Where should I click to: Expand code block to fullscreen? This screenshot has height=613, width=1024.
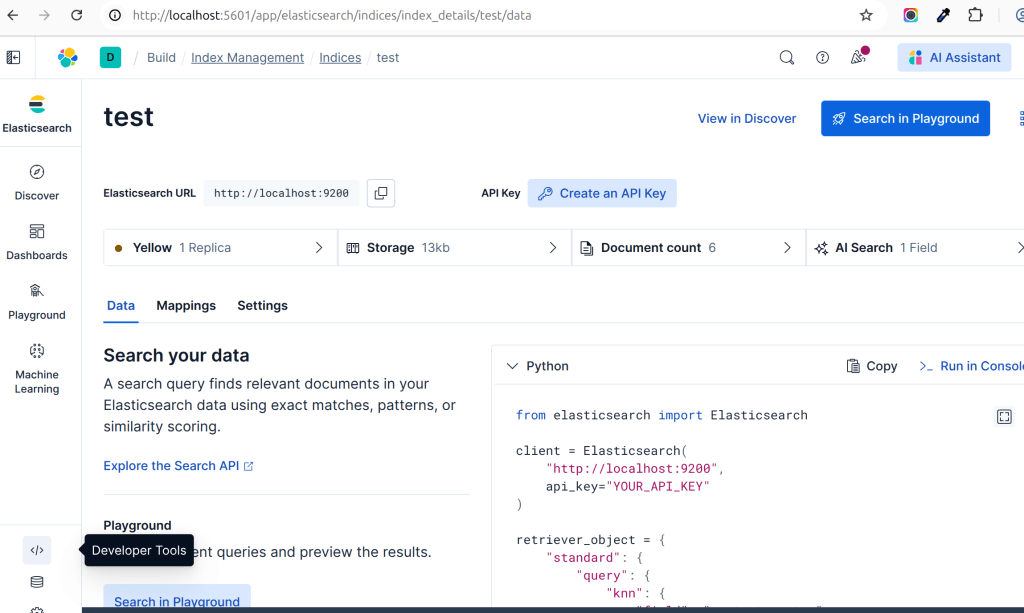click(1004, 416)
